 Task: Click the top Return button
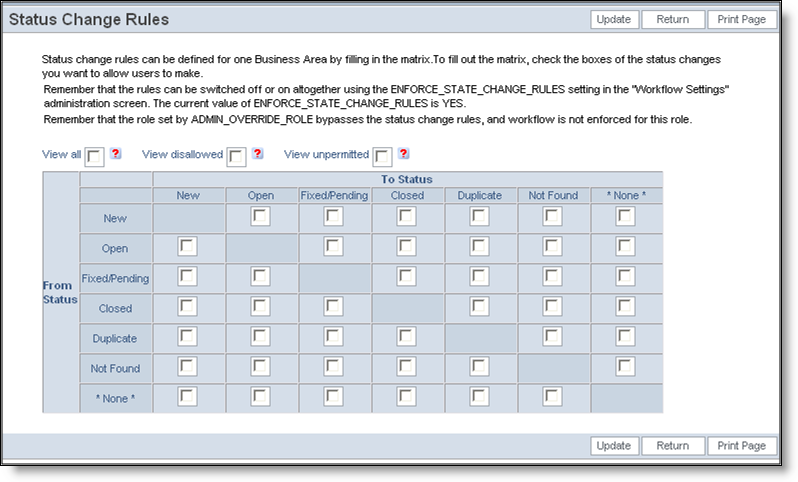[x=673, y=19]
